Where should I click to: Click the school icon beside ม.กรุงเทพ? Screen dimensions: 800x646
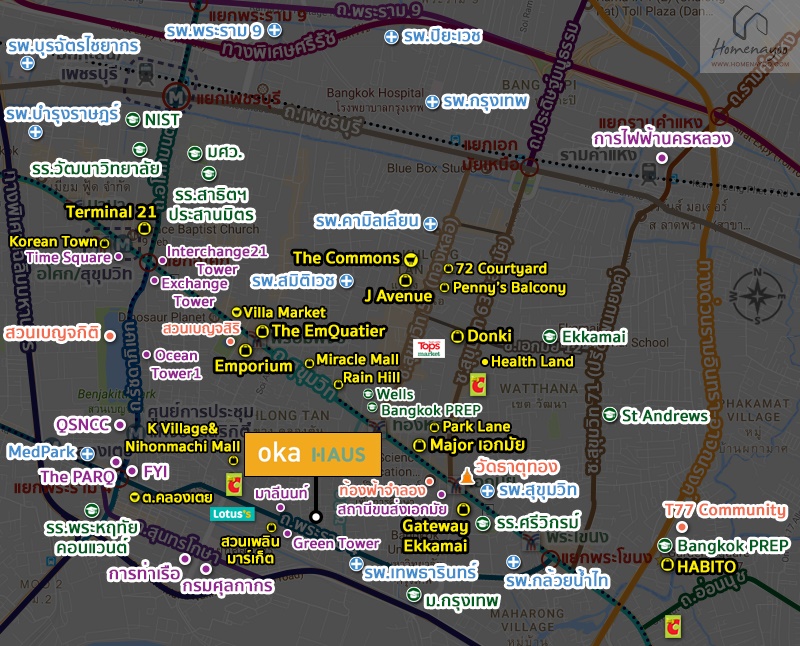pos(413,594)
